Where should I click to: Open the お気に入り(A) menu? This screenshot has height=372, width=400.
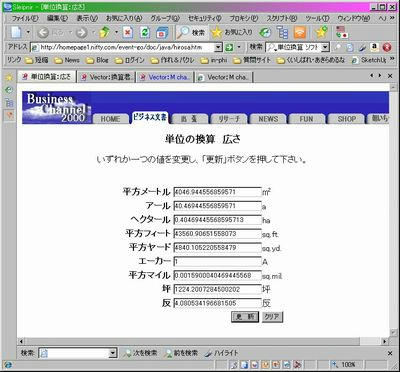tap(124, 18)
